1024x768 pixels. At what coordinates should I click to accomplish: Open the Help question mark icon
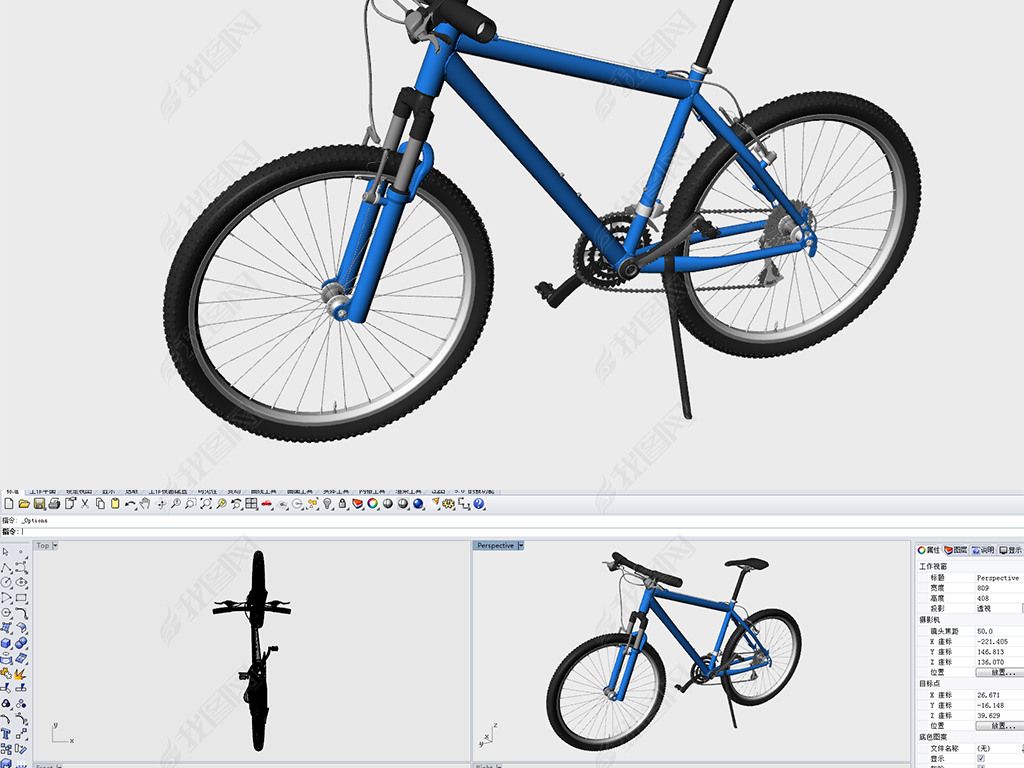(479, 504)
